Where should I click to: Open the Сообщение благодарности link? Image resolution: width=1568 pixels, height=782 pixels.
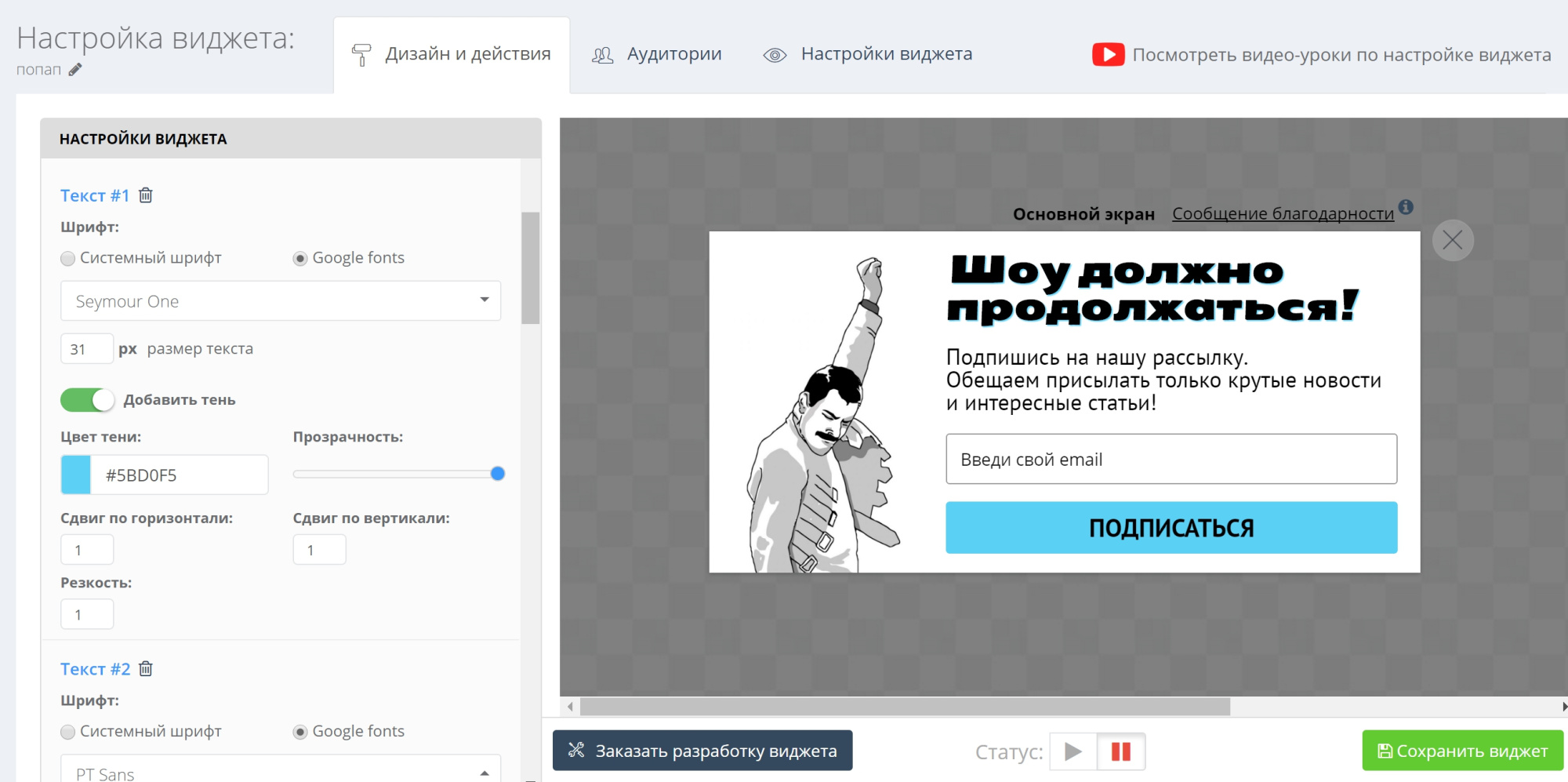coord(1283,213)
